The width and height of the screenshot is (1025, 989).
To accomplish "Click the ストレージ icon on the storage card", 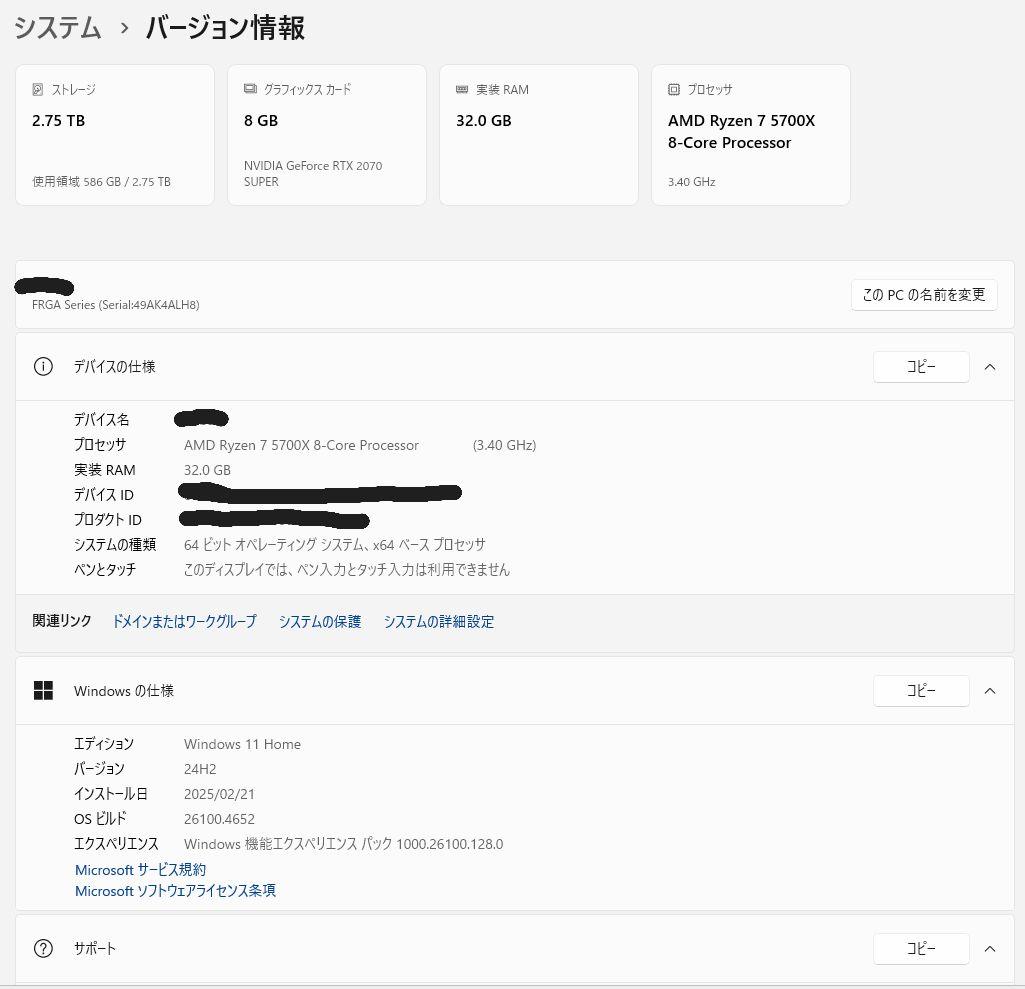I will [37, 89].
